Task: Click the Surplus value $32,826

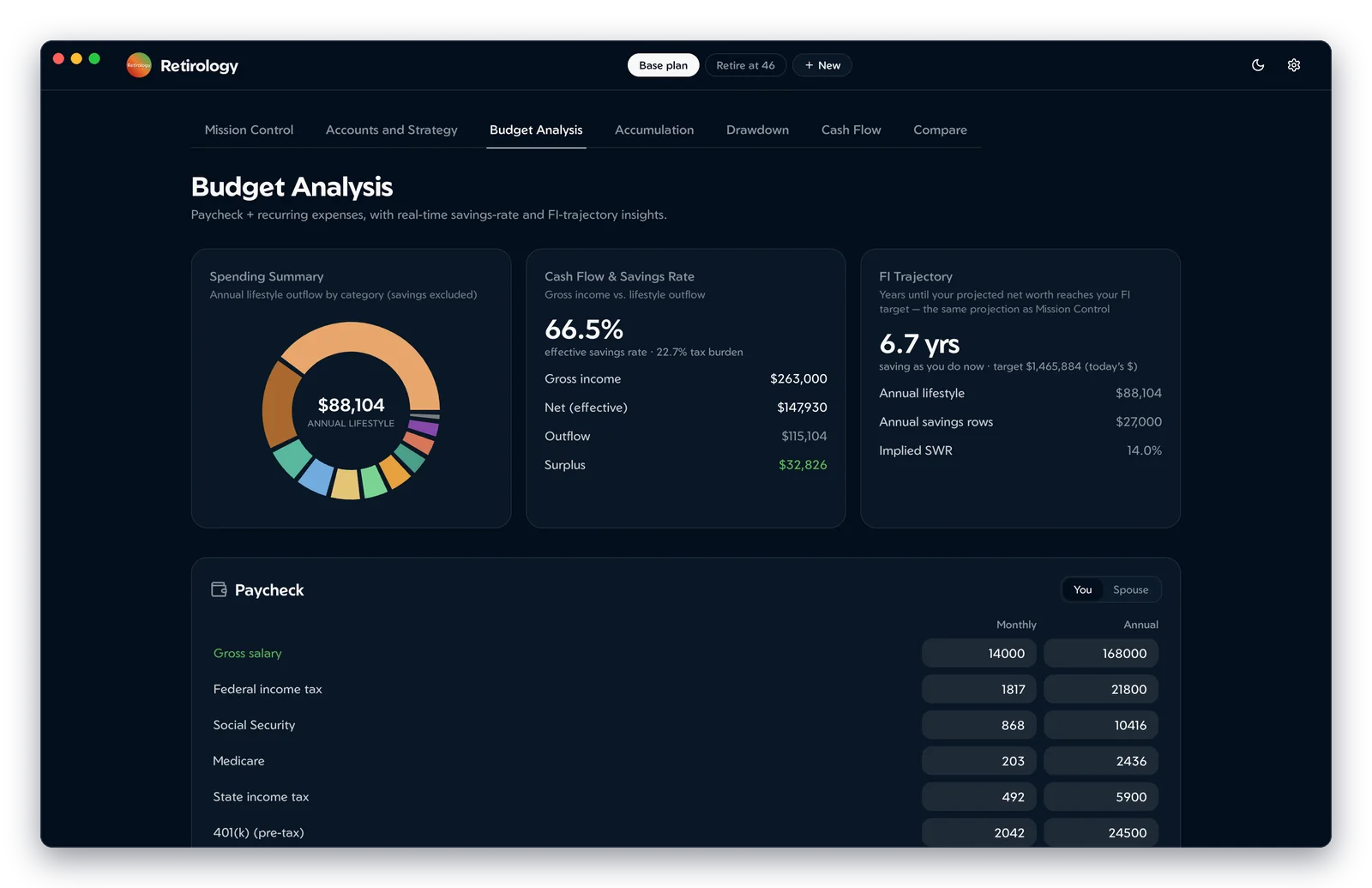Action: (x=803, y=464)
